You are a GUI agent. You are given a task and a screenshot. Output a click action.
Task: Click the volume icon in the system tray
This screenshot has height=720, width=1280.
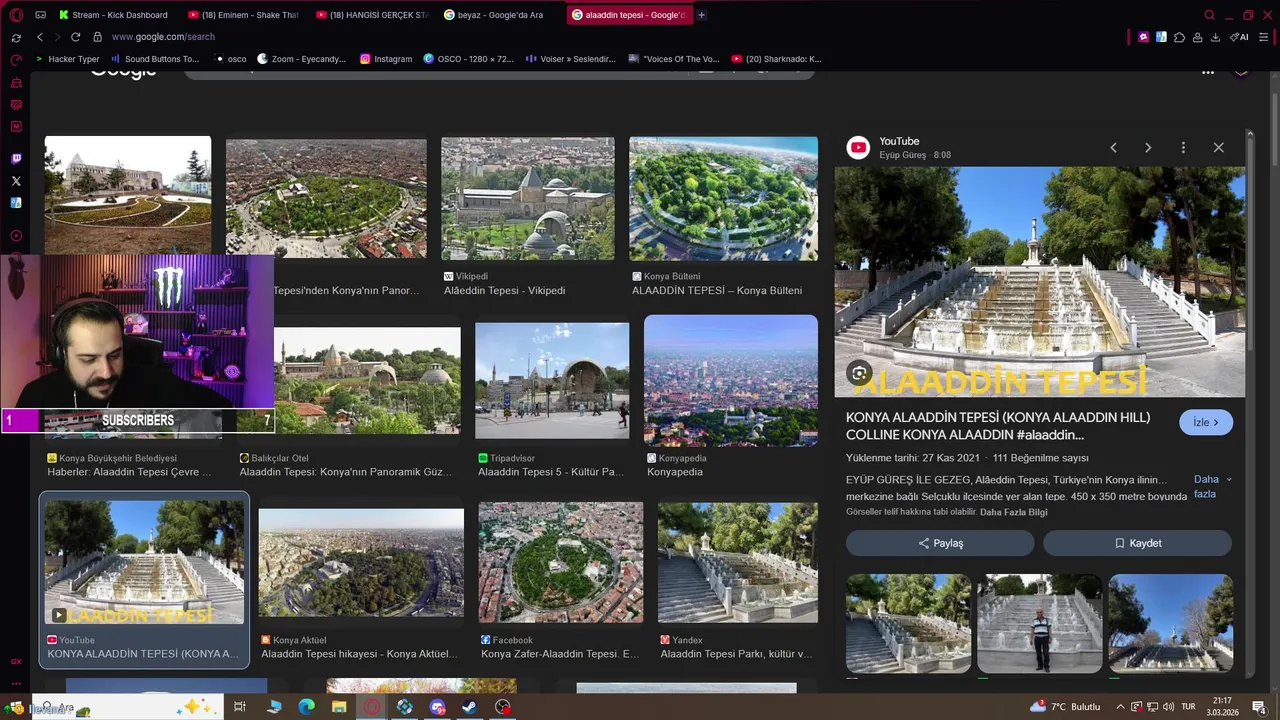[1169, 707]
